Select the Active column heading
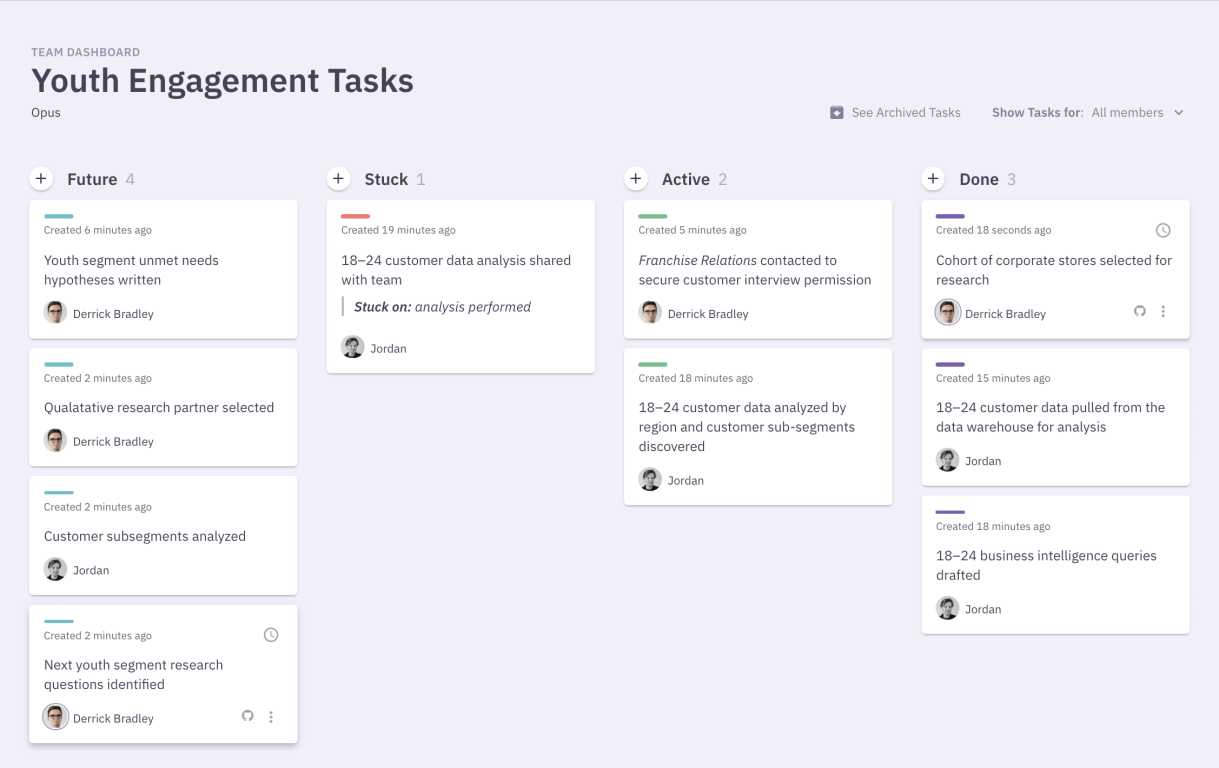 (x=686, y=179)
